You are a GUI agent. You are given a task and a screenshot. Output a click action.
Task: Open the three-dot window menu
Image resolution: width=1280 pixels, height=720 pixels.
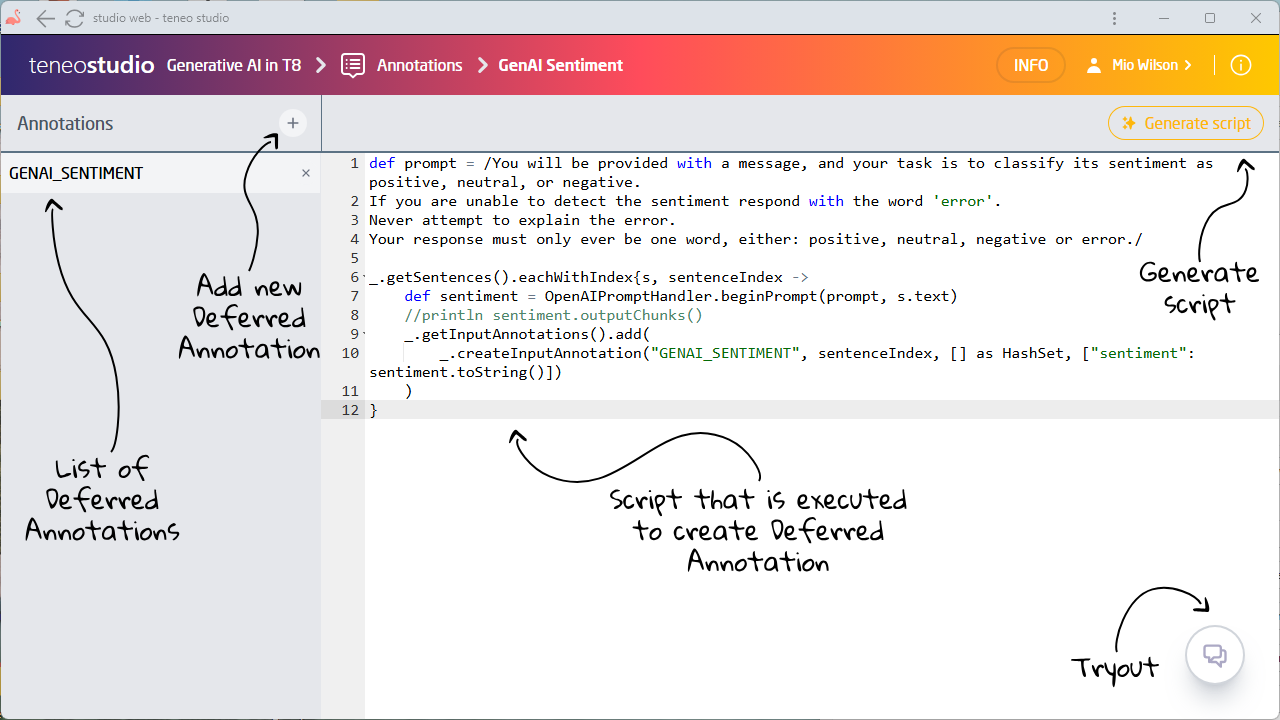coord(1115,18)
